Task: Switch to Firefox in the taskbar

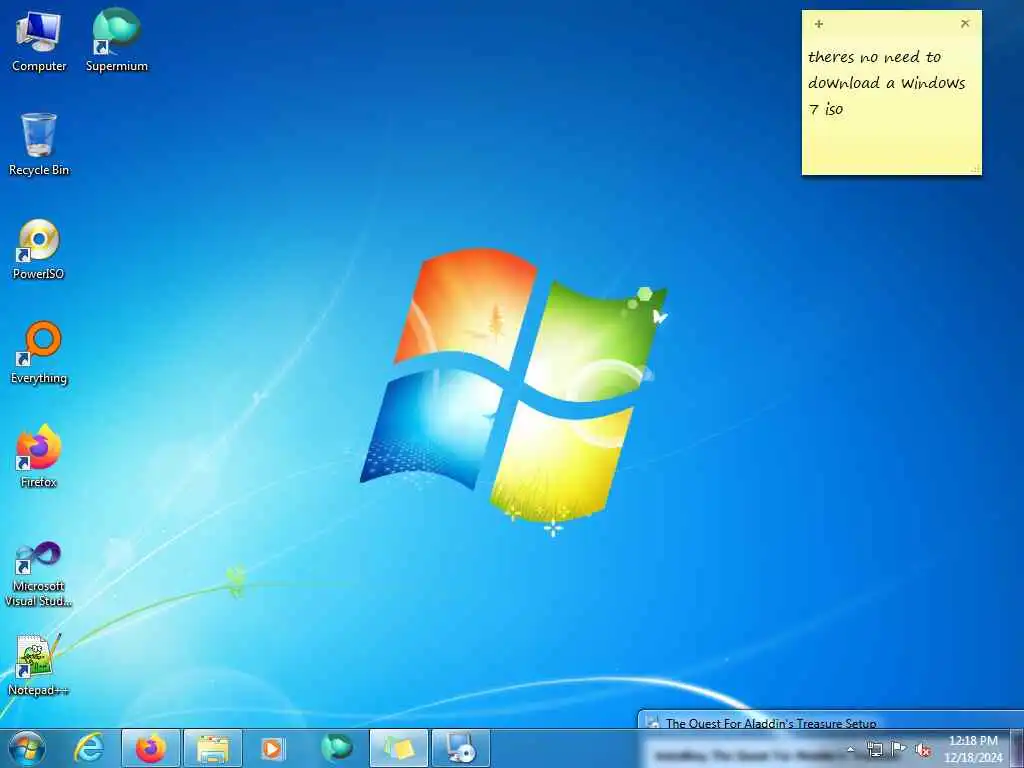Action: click(x=151, y=748)
